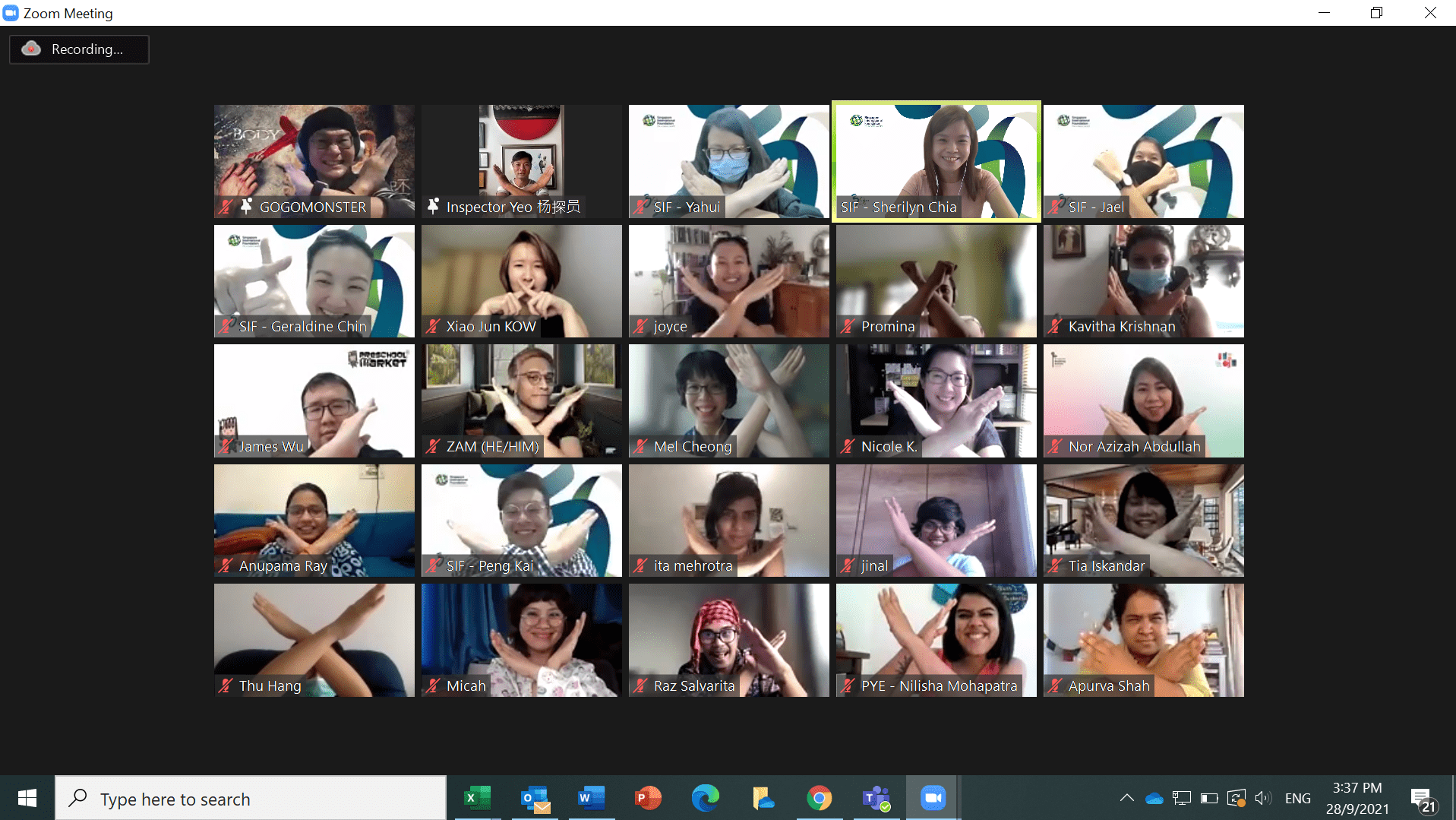Open Google Chrome from the taskbar
This screenshot has height=820, width=1456.
(819, 798)
